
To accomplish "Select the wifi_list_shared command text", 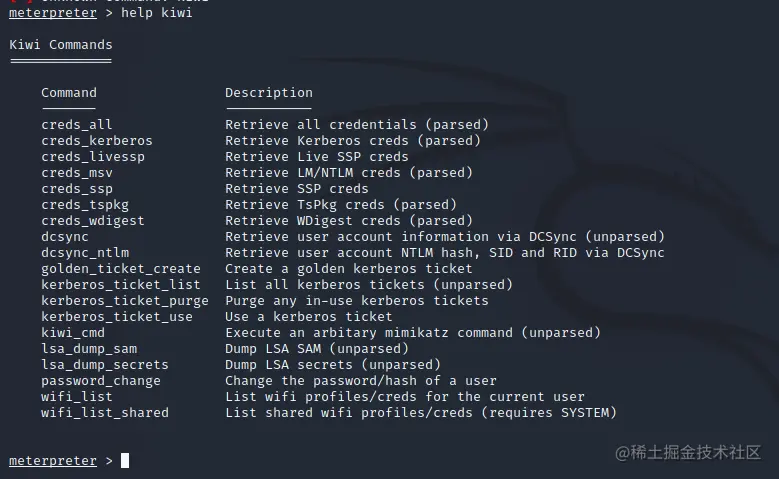I will [x=105, y=413].
